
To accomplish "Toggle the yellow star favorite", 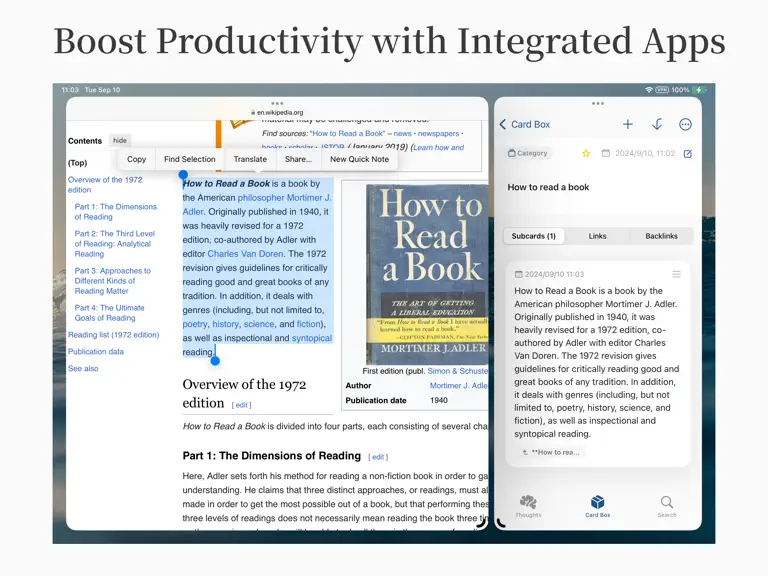I will point(586,153).
